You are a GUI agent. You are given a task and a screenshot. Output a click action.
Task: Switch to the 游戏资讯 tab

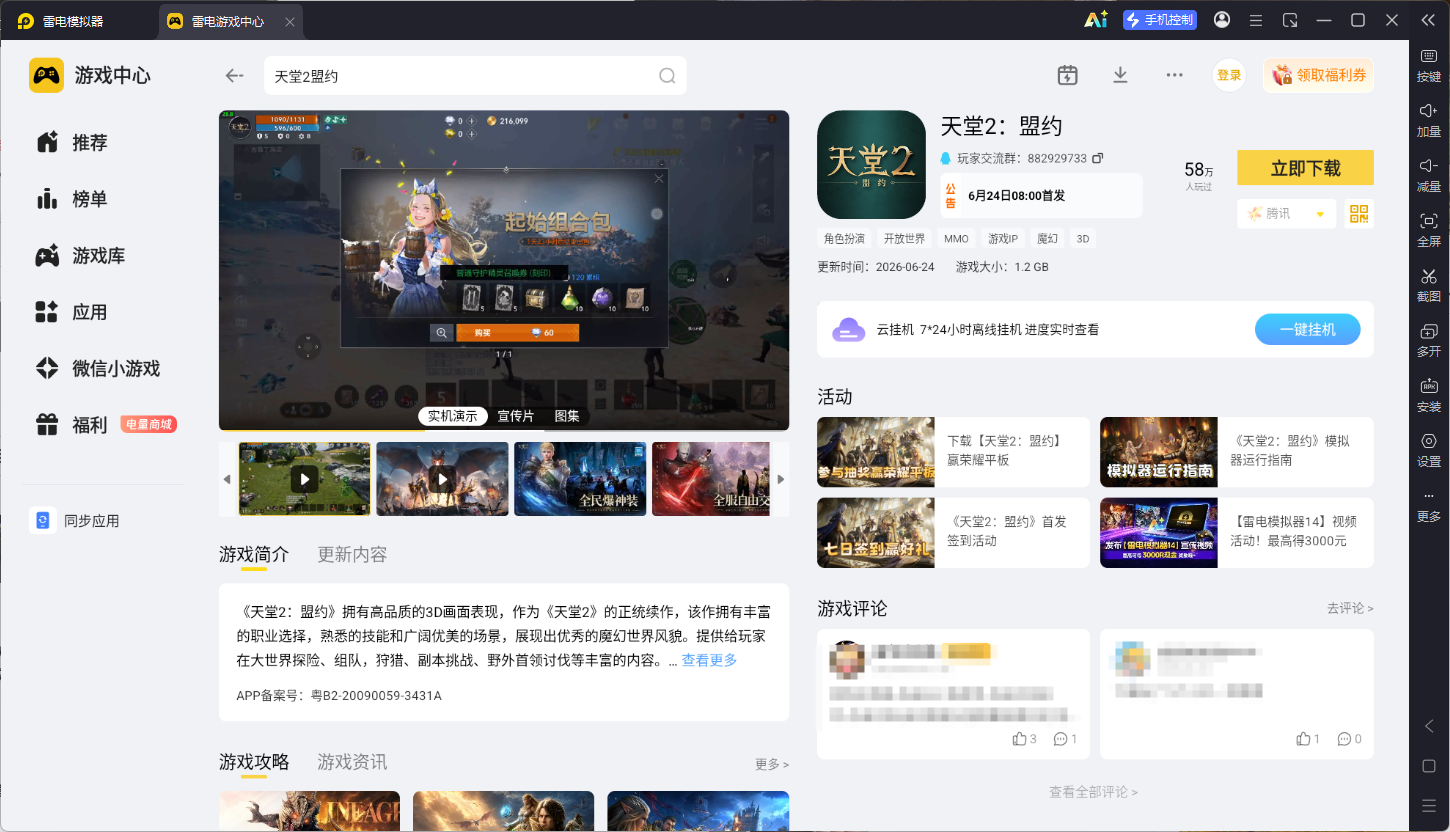click(352, 762)
